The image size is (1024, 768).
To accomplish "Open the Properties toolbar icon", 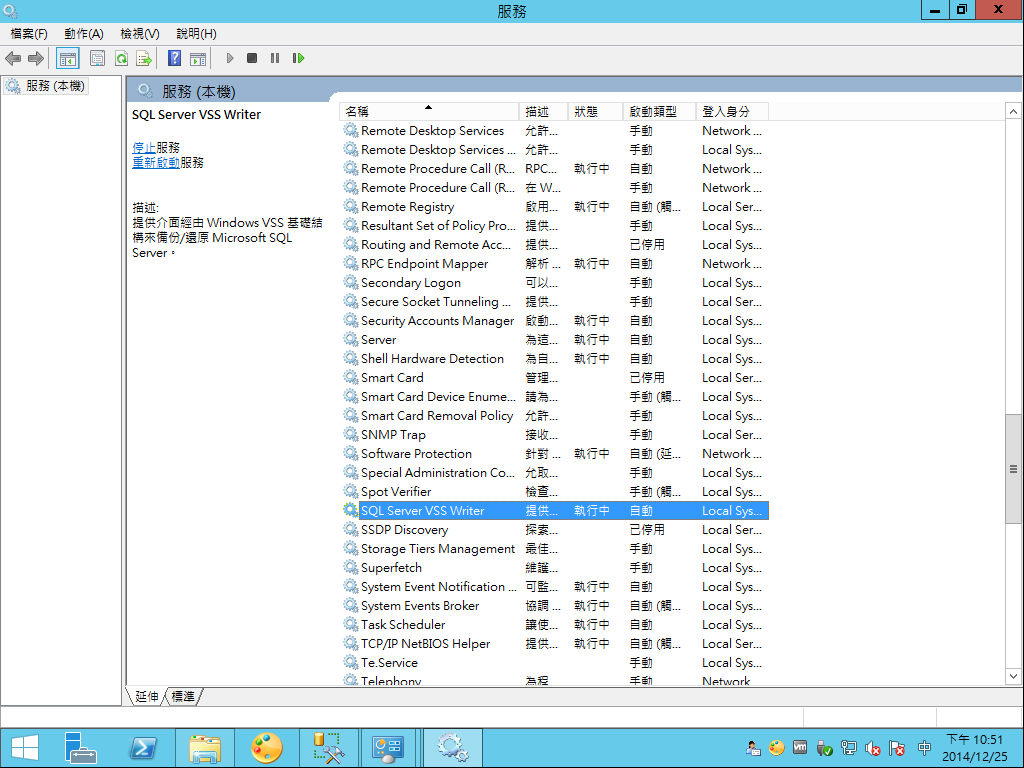I will coord(97,59).
